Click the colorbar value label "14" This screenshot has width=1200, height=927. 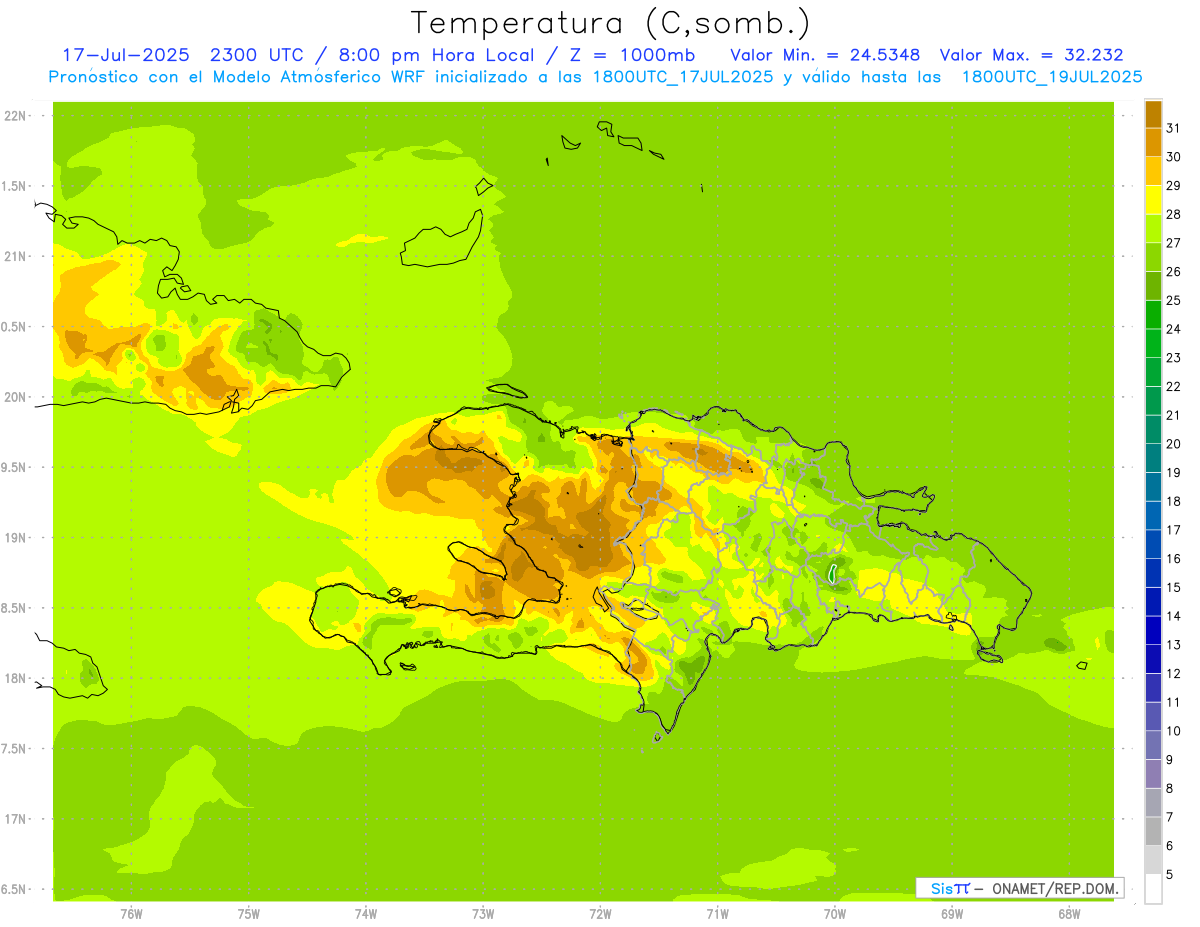coord(1174,616)
